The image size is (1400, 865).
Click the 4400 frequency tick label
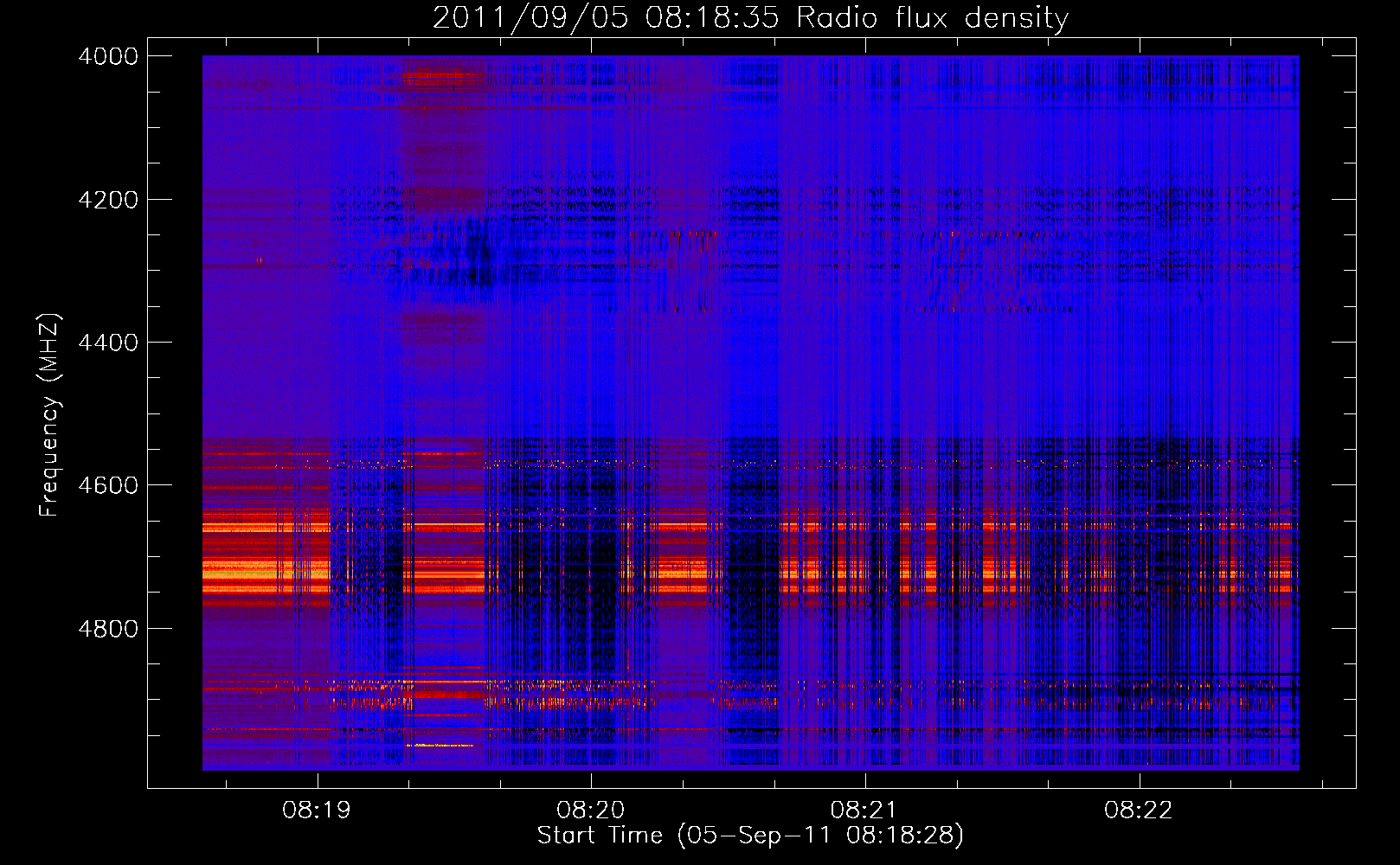108,343
